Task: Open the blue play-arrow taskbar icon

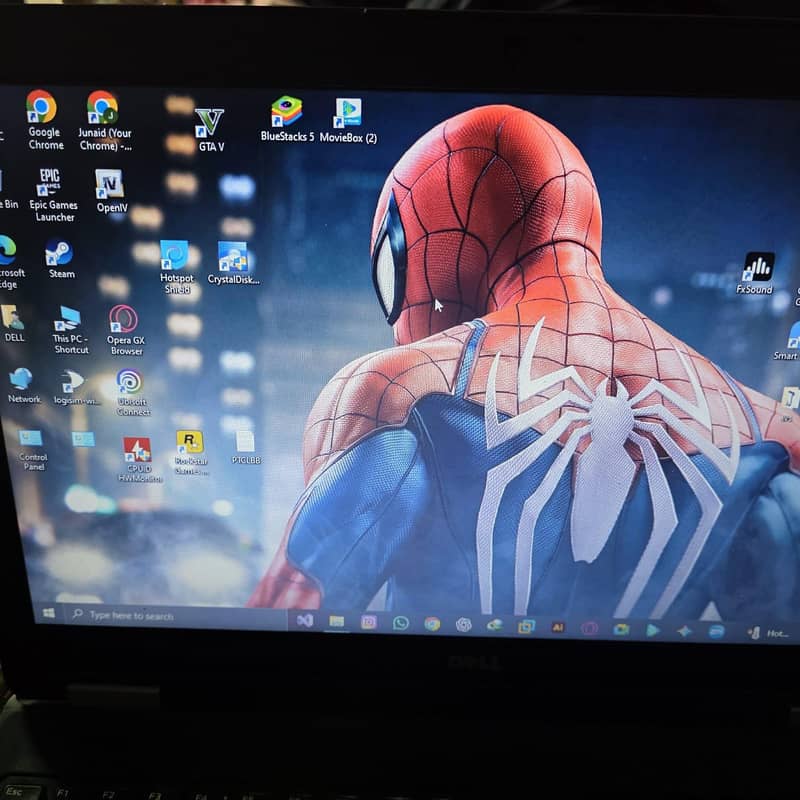Action: tap(652, 630)
